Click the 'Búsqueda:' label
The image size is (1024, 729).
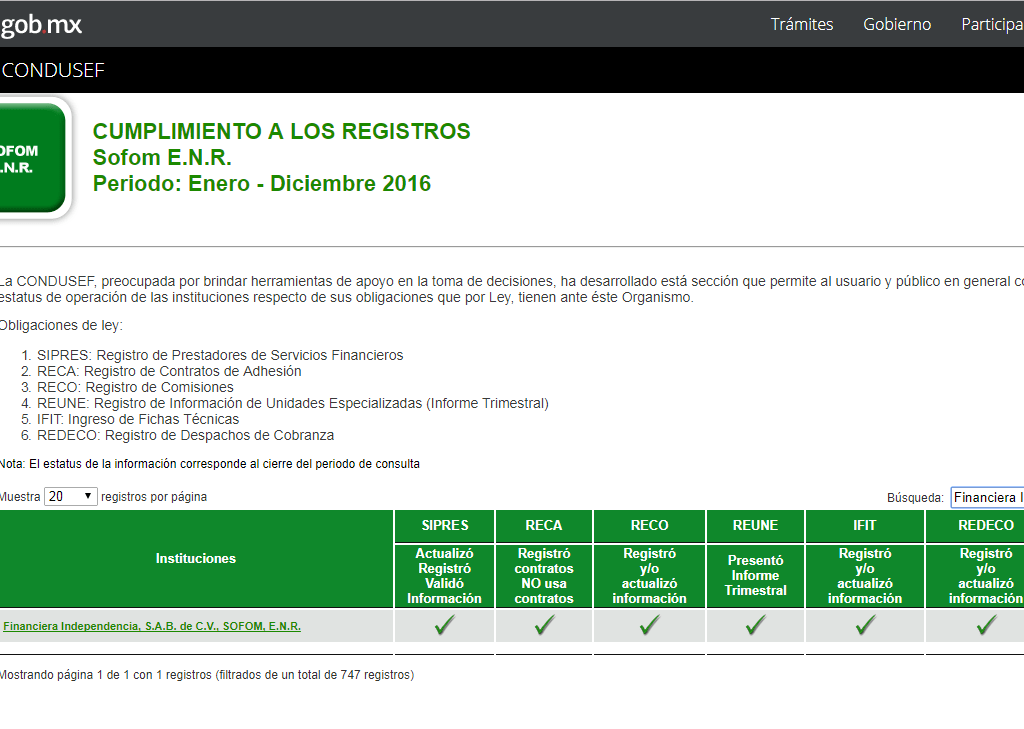coord(915,498)
